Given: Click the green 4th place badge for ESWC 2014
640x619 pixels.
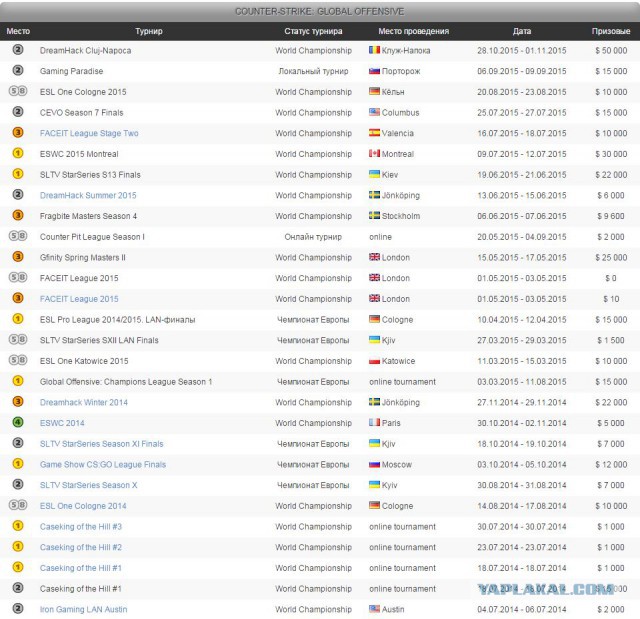Looking at the screenshot, I should (x=18, y=423).
